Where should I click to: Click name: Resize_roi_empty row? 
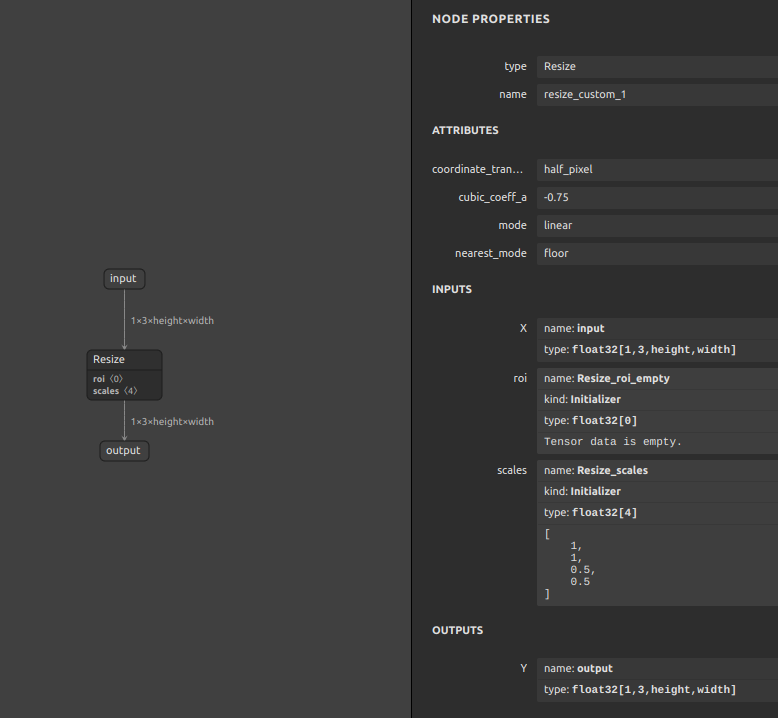click(657, 379)
